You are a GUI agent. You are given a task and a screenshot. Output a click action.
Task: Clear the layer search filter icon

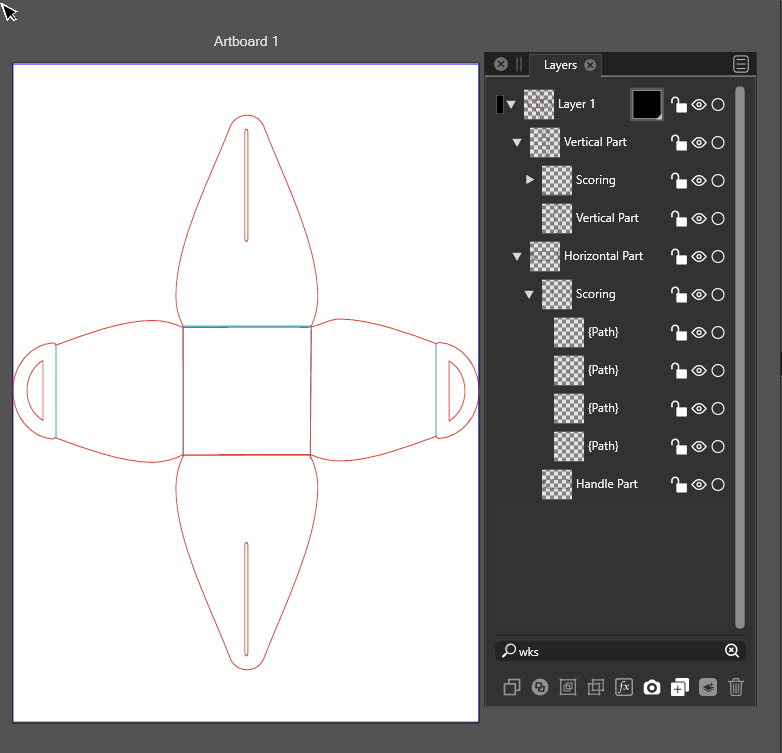(732, 651)
